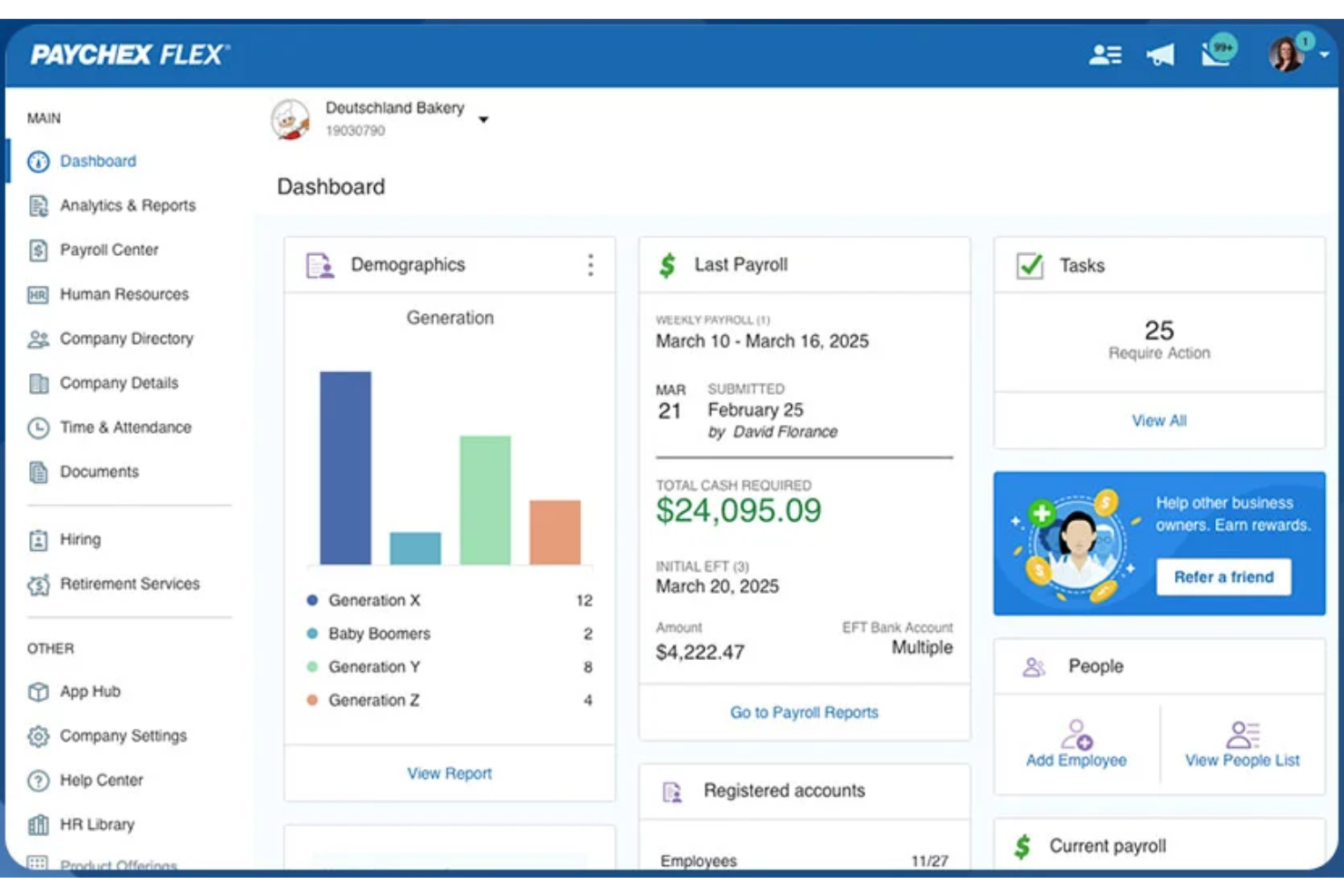Open Company Settings
This screenshot has width=1344, height=896.
click(x=124, y=735)
